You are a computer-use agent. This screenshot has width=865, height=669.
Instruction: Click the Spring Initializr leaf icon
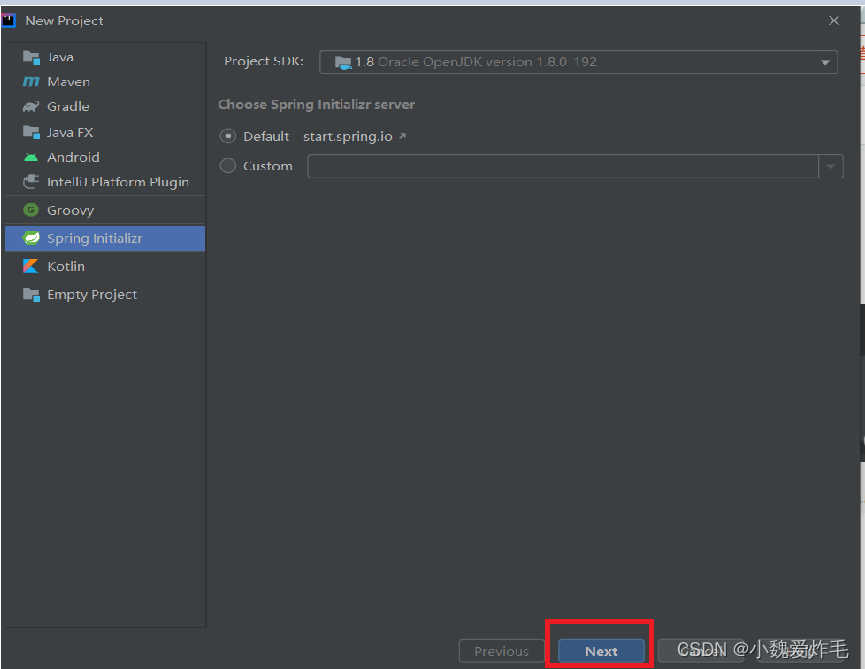pyautogui.click(x=31, y=238)
